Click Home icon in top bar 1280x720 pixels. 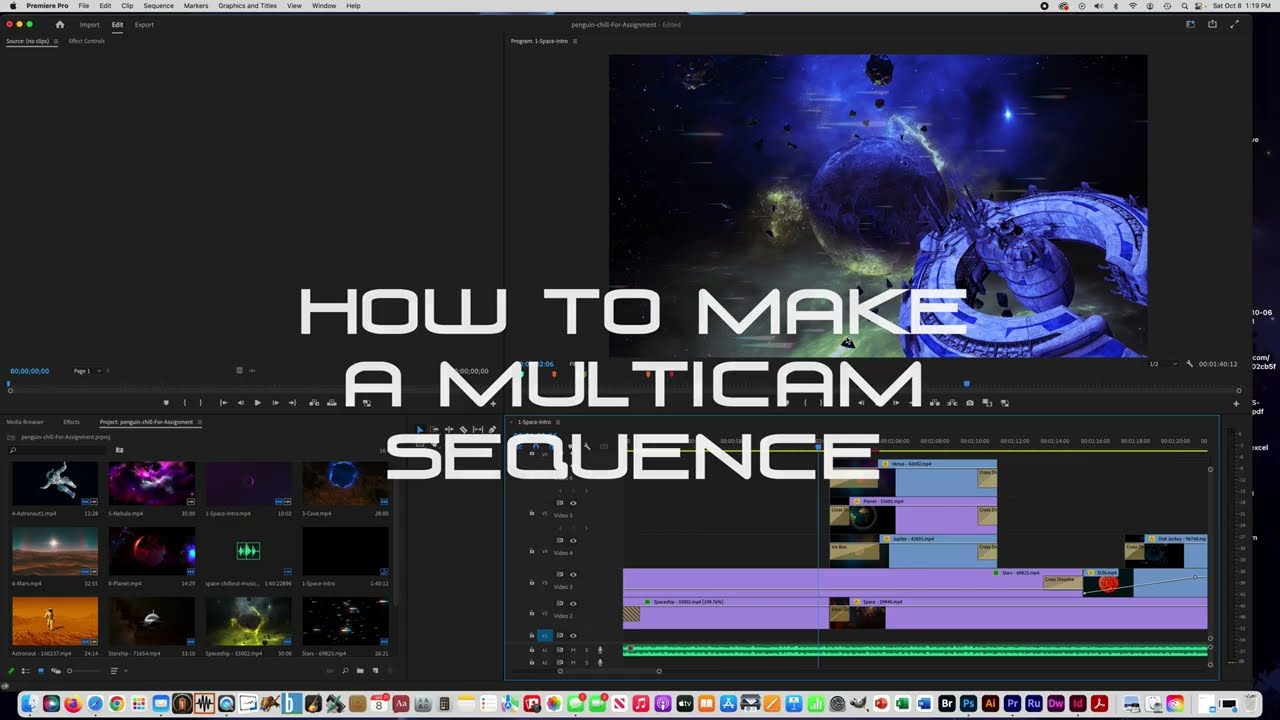(x=60, y=24)
